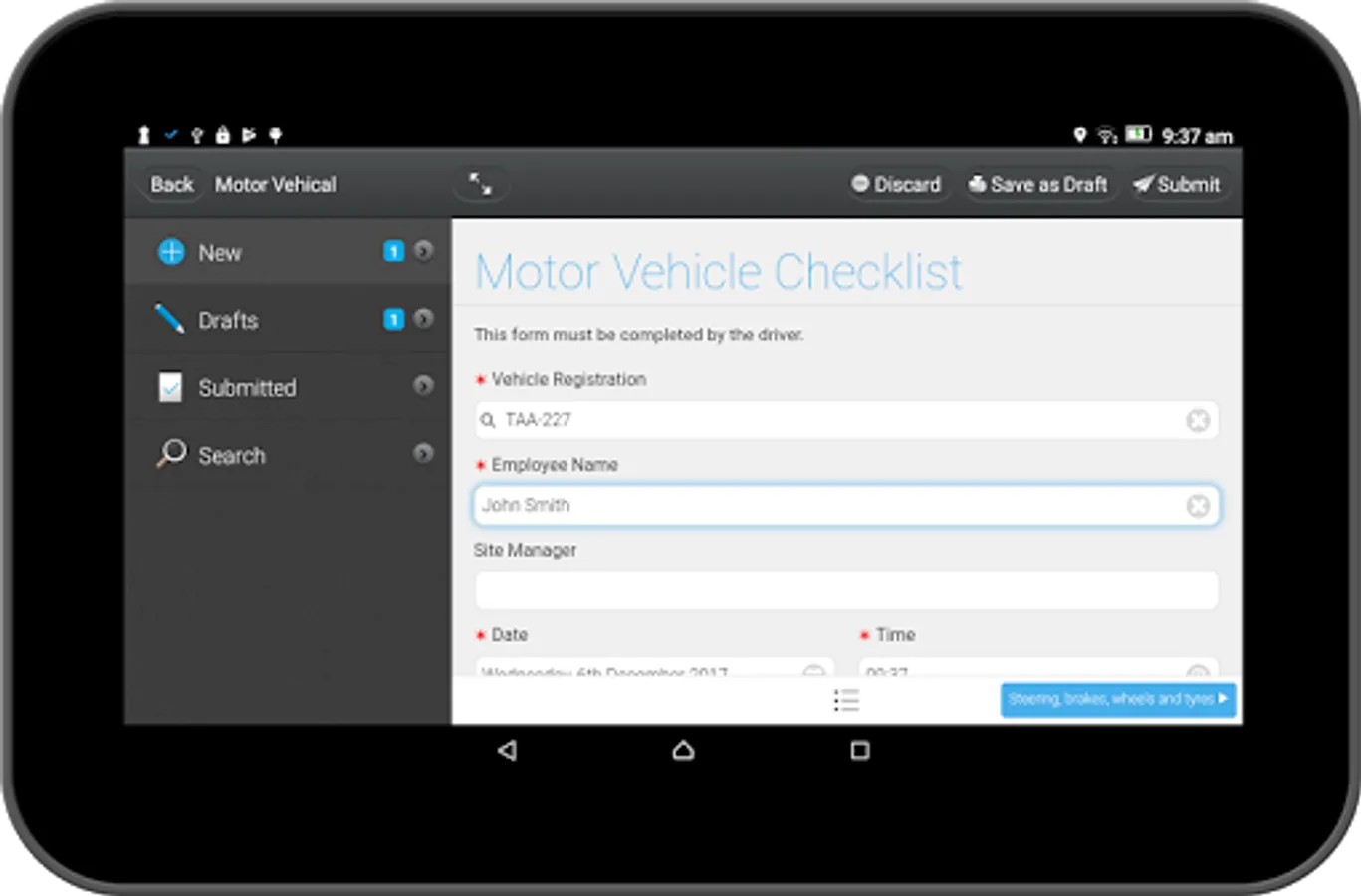Expand the Drafts row chevron

point(423,319)
